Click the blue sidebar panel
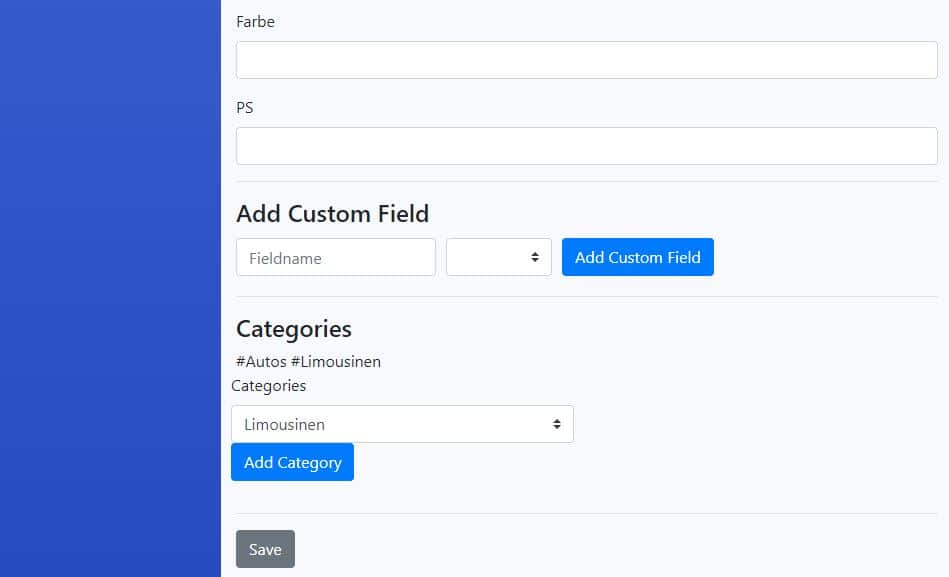Viewport: 949px width, 577px height. tap(110, 288)
